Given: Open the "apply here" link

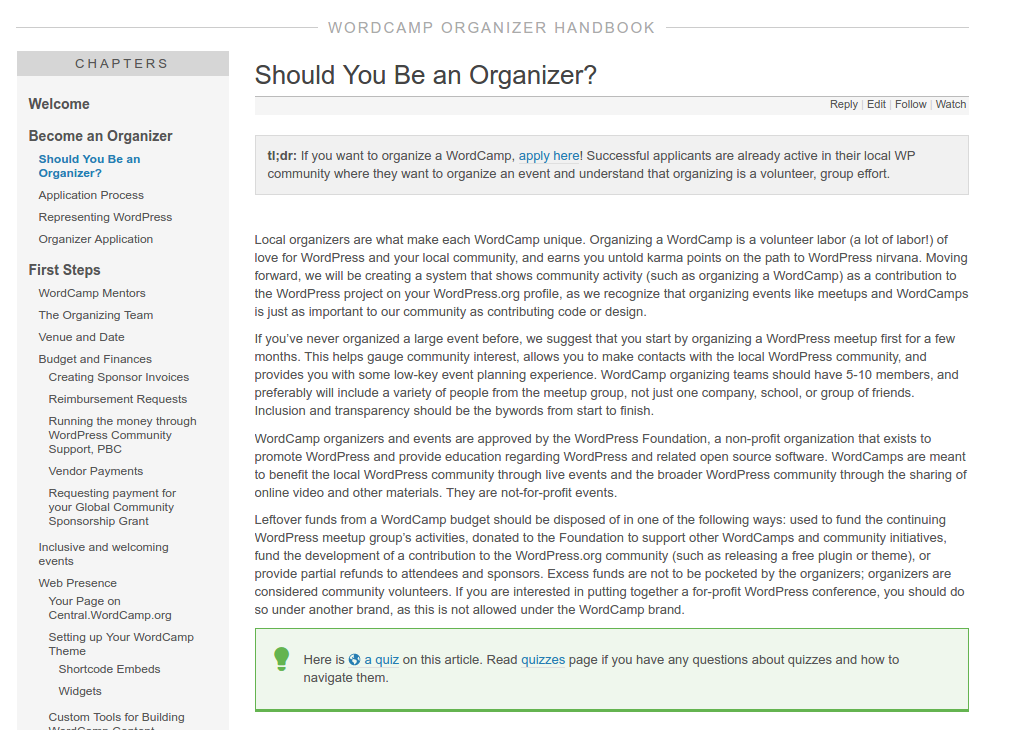Looking at the screenshot, I should [x=549, y=156].
